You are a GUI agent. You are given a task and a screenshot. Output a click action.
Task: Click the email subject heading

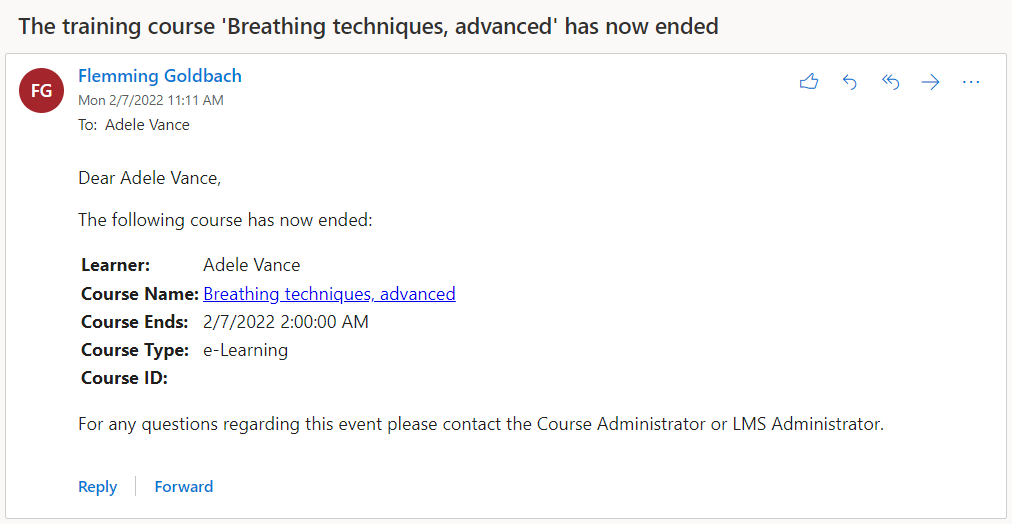368,26
